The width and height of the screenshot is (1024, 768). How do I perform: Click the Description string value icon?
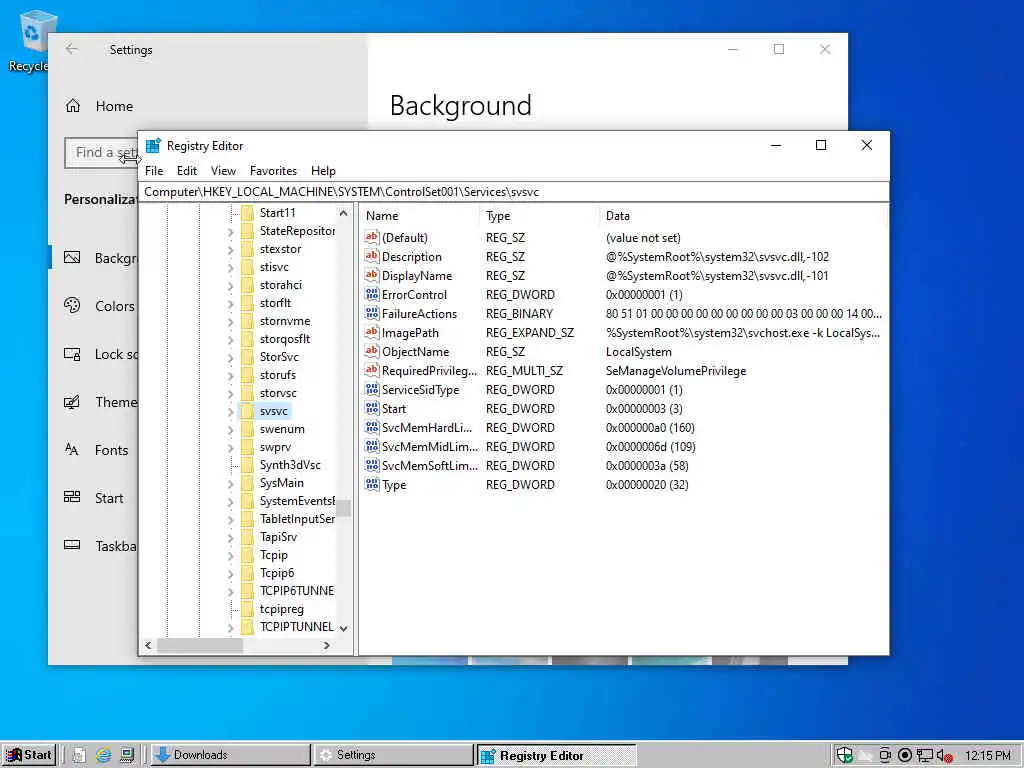372,257
